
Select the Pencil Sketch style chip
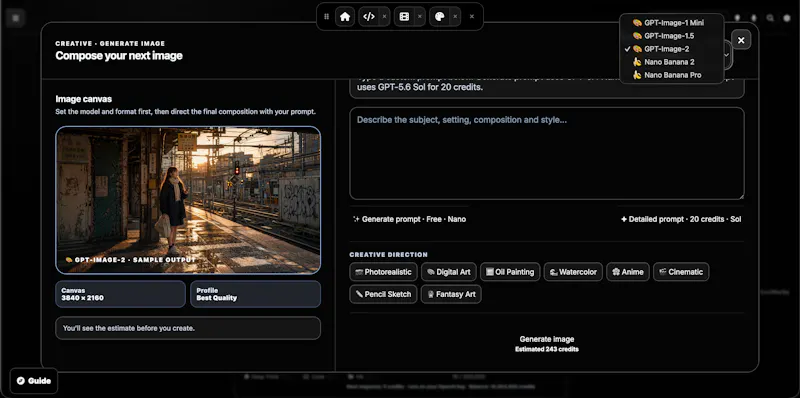pos(383,294)
